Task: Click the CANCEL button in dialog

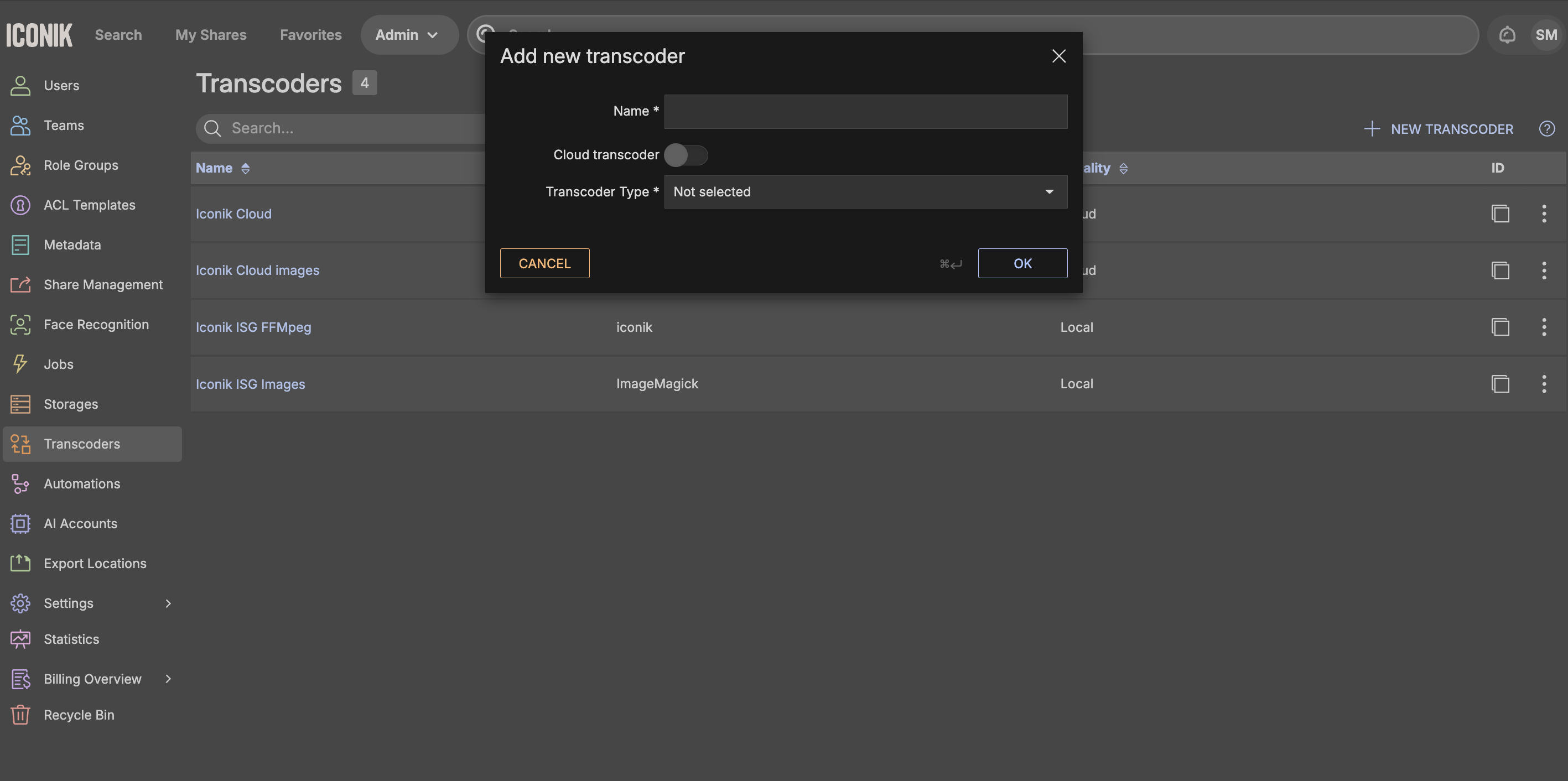Action: 544,264
